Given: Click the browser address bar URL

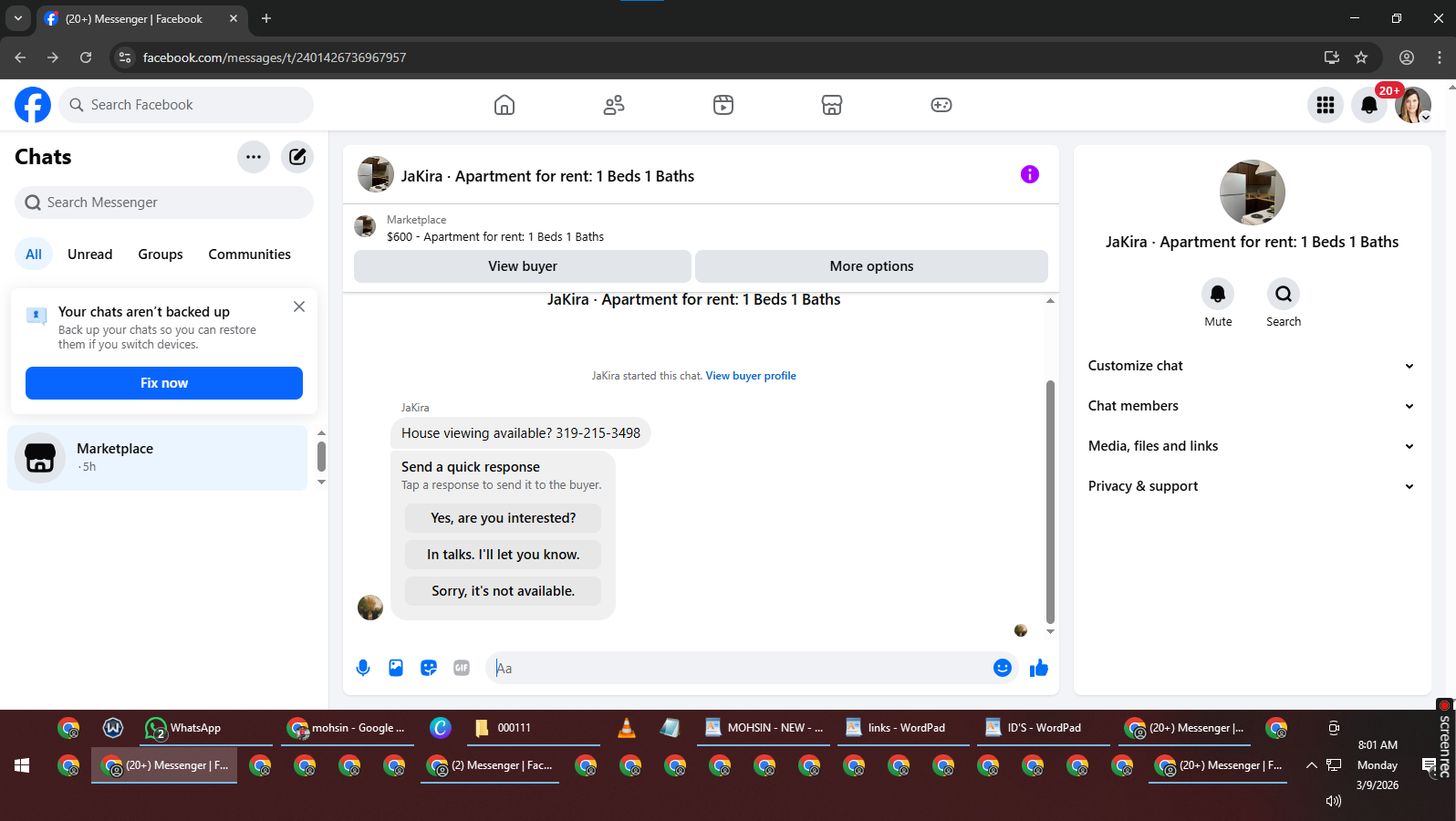Looking at the screenshot, I should click(x=275, y=57).
